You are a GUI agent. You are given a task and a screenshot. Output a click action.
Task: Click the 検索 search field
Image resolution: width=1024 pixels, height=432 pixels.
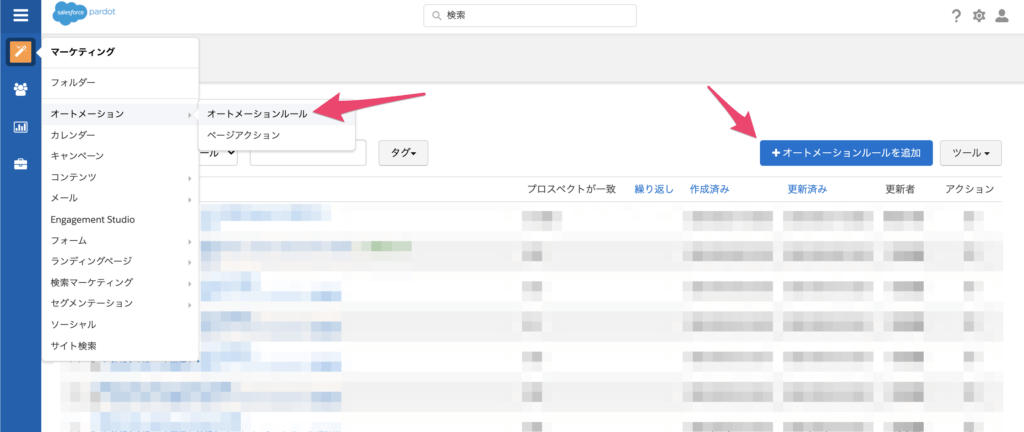coord(530,16)
